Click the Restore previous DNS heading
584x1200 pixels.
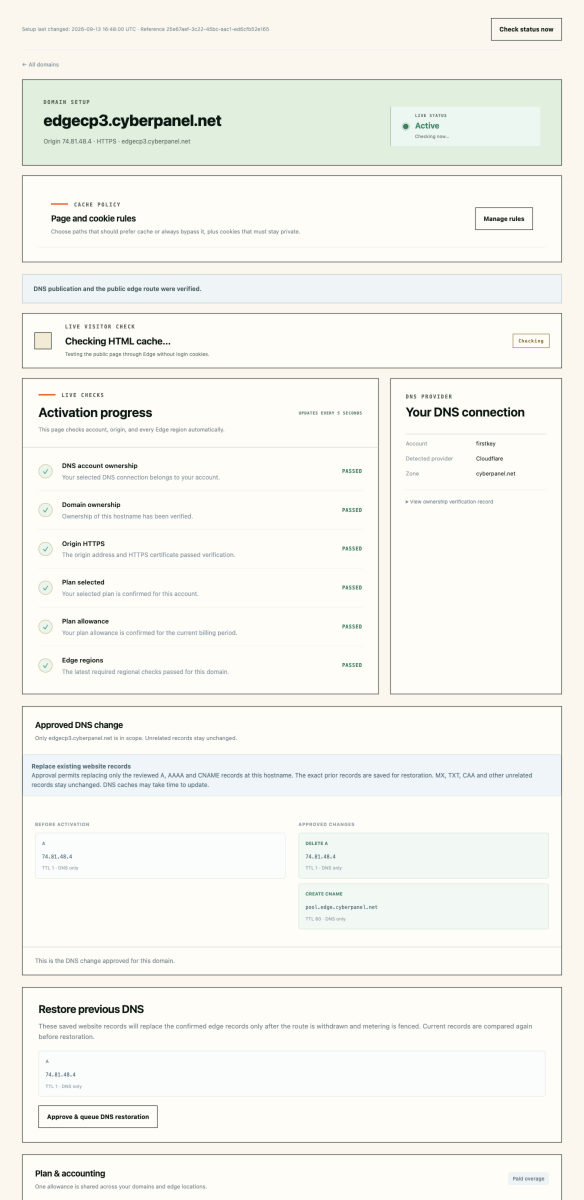[91, 1009]
